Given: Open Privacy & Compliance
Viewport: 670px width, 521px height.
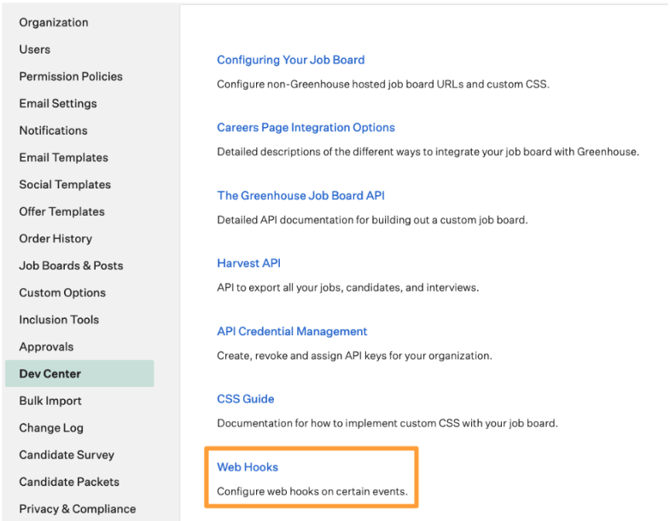Looking at the screenshot, I should click(77, 509).
